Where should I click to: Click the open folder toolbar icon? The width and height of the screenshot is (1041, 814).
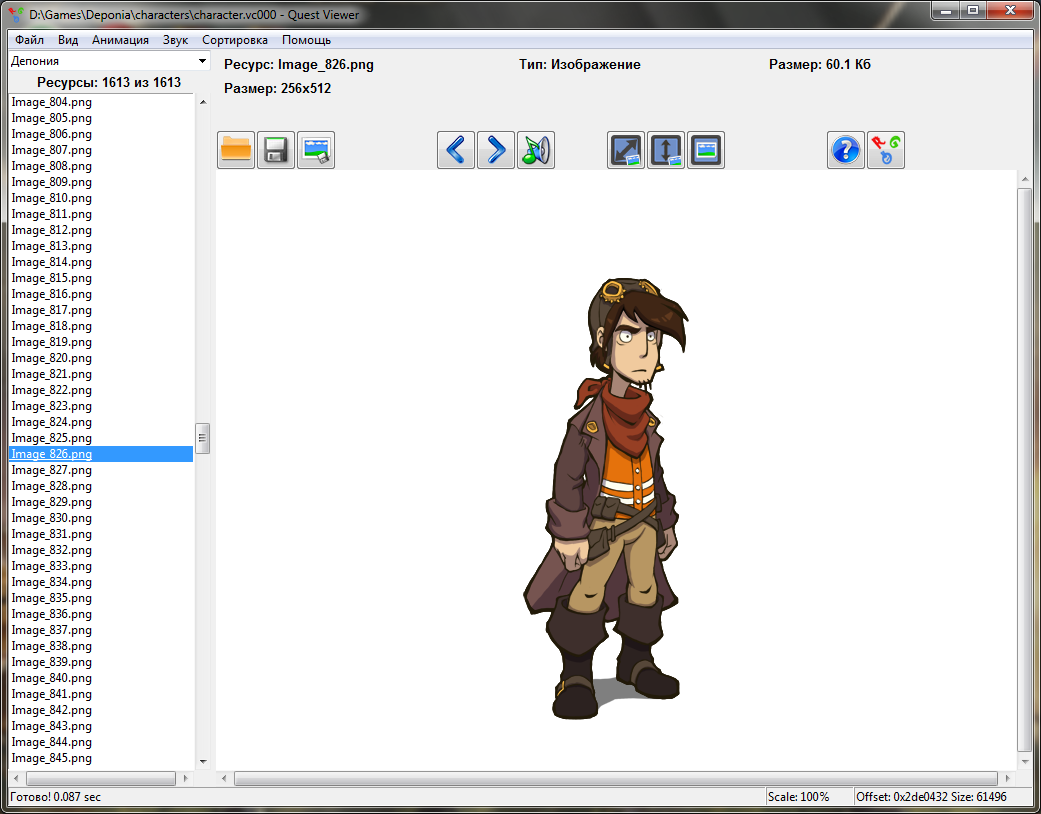pos(236,150)
